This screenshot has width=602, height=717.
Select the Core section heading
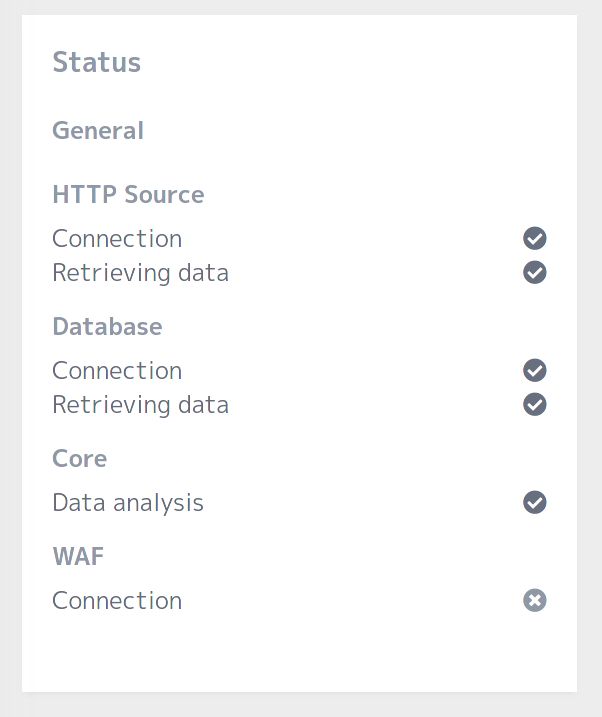[80, 459]
